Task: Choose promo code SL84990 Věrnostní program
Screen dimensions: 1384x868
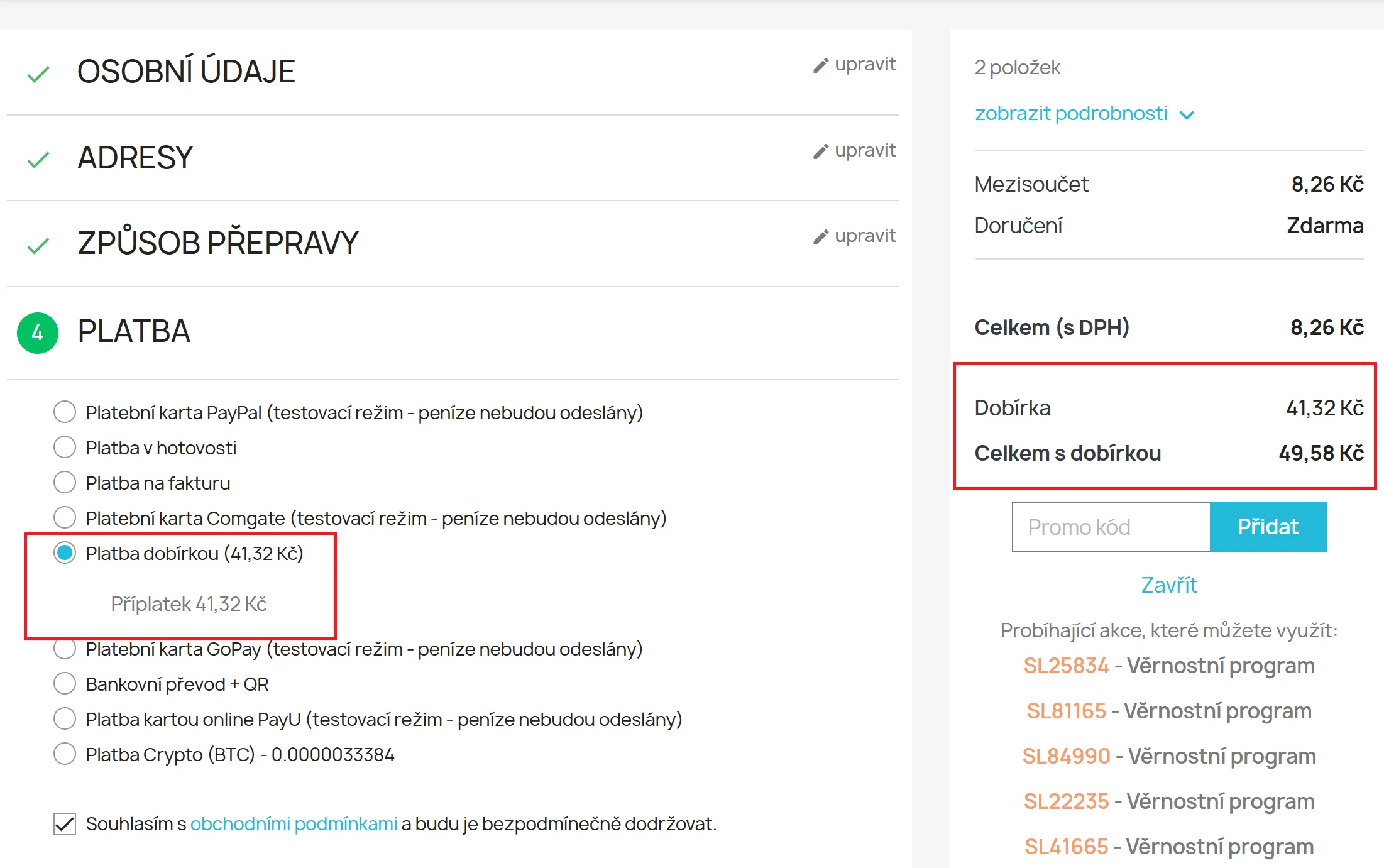Action: tap(1066, 756)
